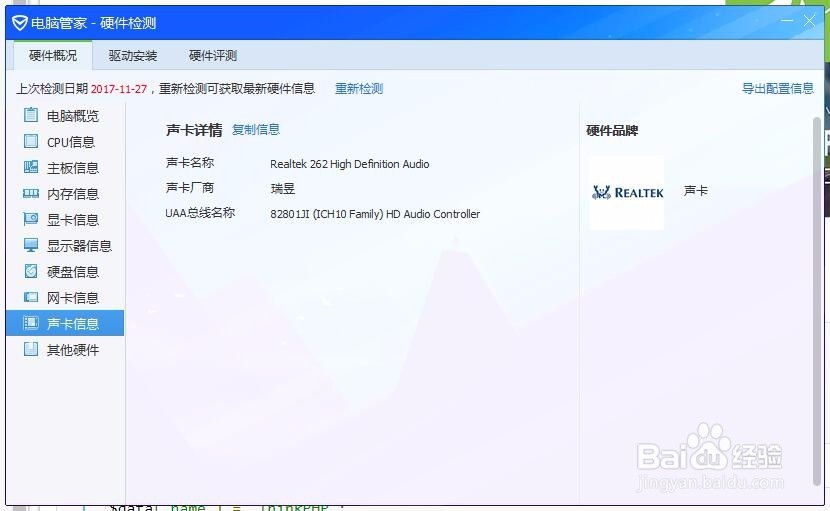The width and height of the screenshot is (830, 511).
Task: Click the Realtek 262 High Definition Audio text
Action: coord(349,164)
